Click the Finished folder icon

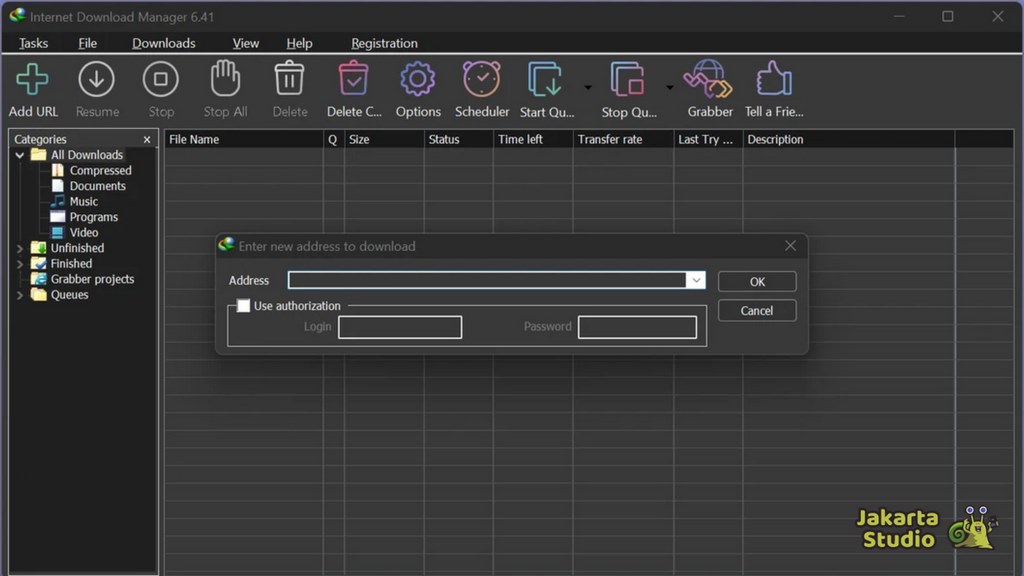pyautogui.click(x=39, y=264)
